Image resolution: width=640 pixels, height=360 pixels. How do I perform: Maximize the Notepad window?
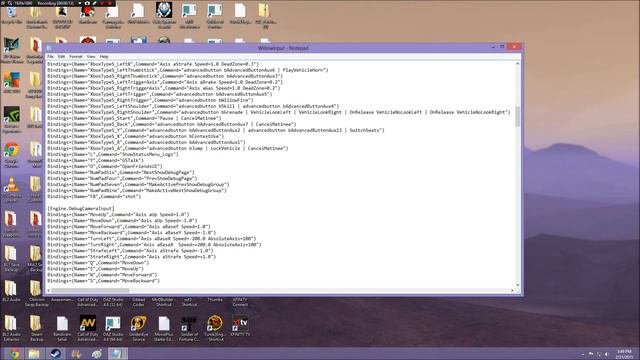(502, 47)
